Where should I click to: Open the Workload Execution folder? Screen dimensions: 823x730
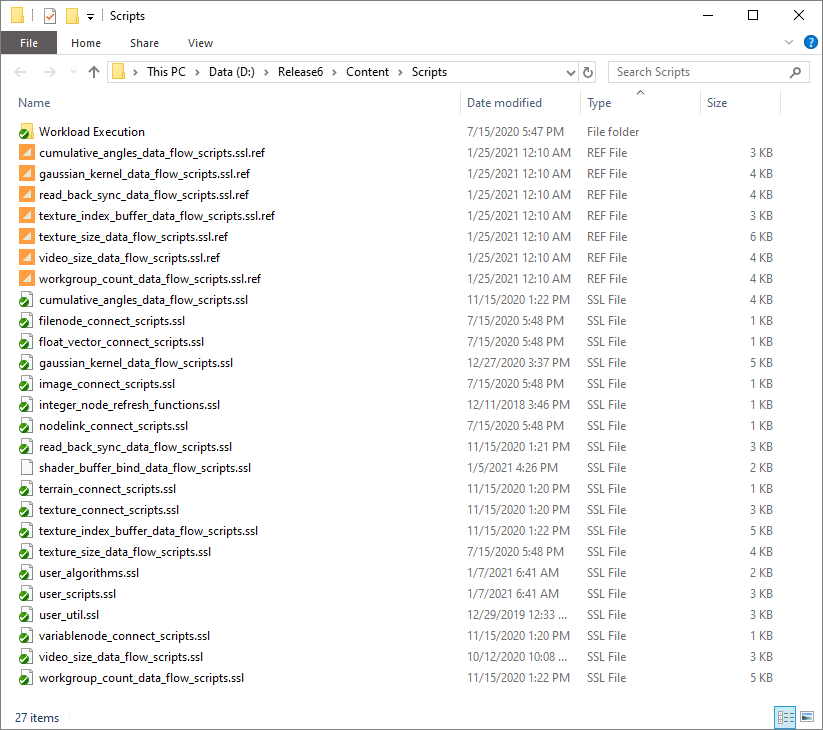(x=92, y=131)
